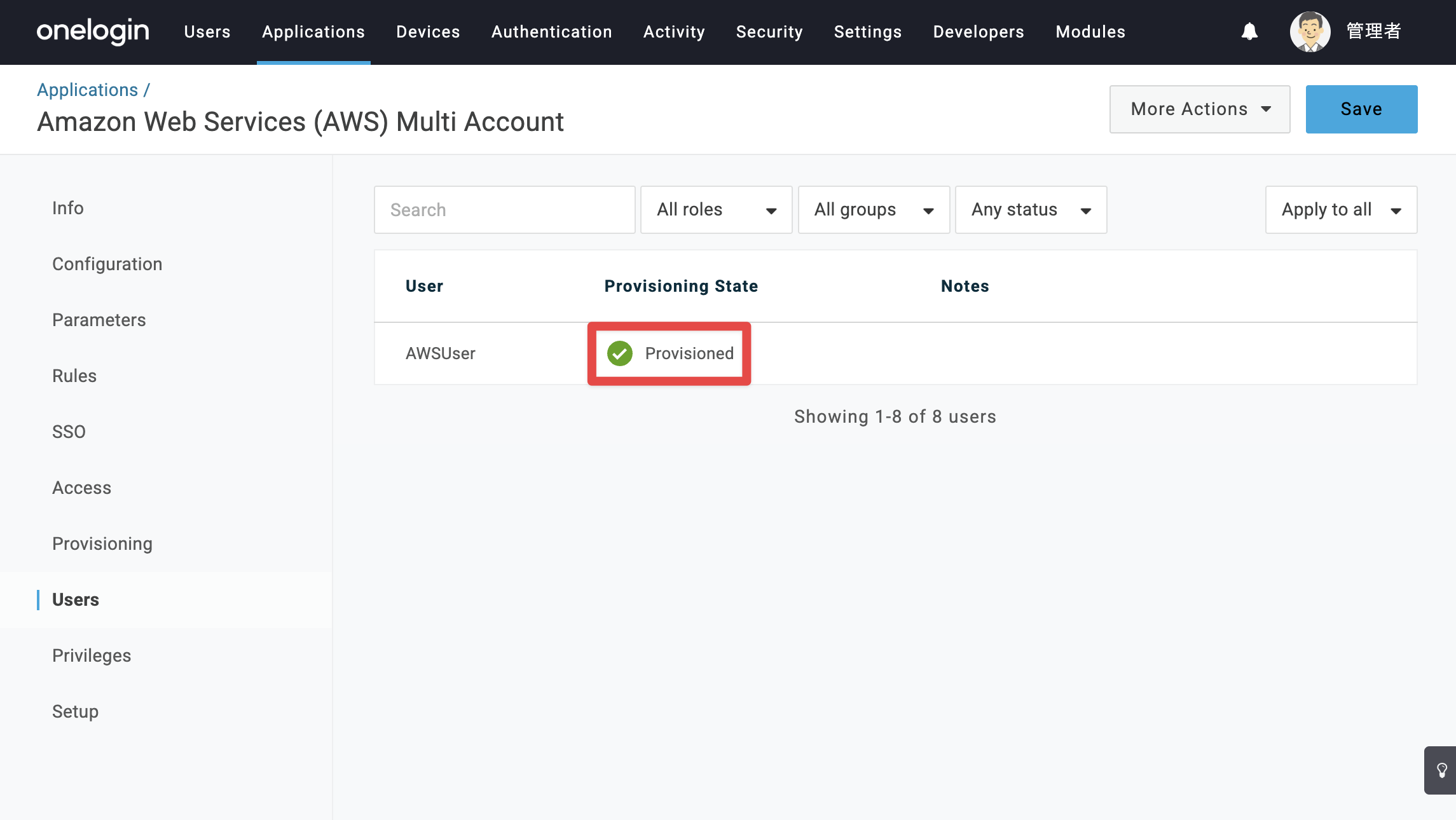Save the application changes

point(1361,109)
